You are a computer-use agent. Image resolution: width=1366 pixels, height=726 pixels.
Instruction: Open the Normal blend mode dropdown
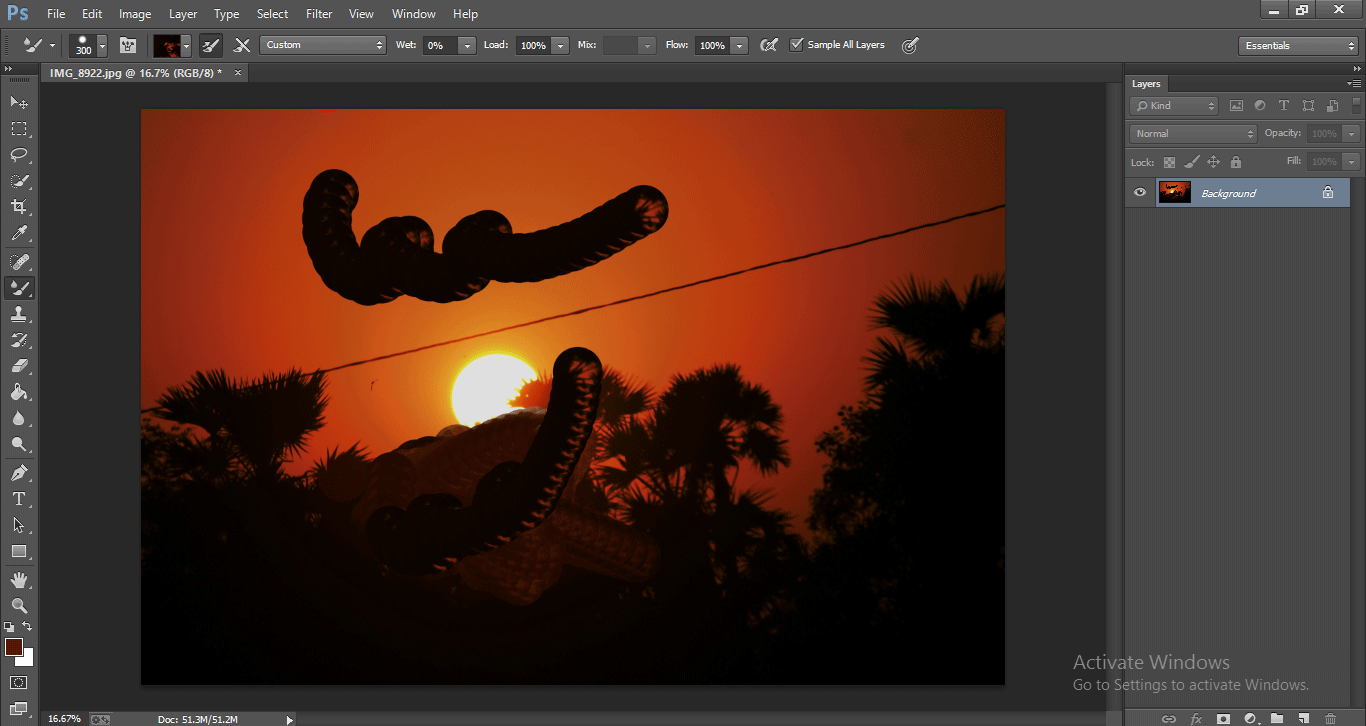pos(1193,133)
